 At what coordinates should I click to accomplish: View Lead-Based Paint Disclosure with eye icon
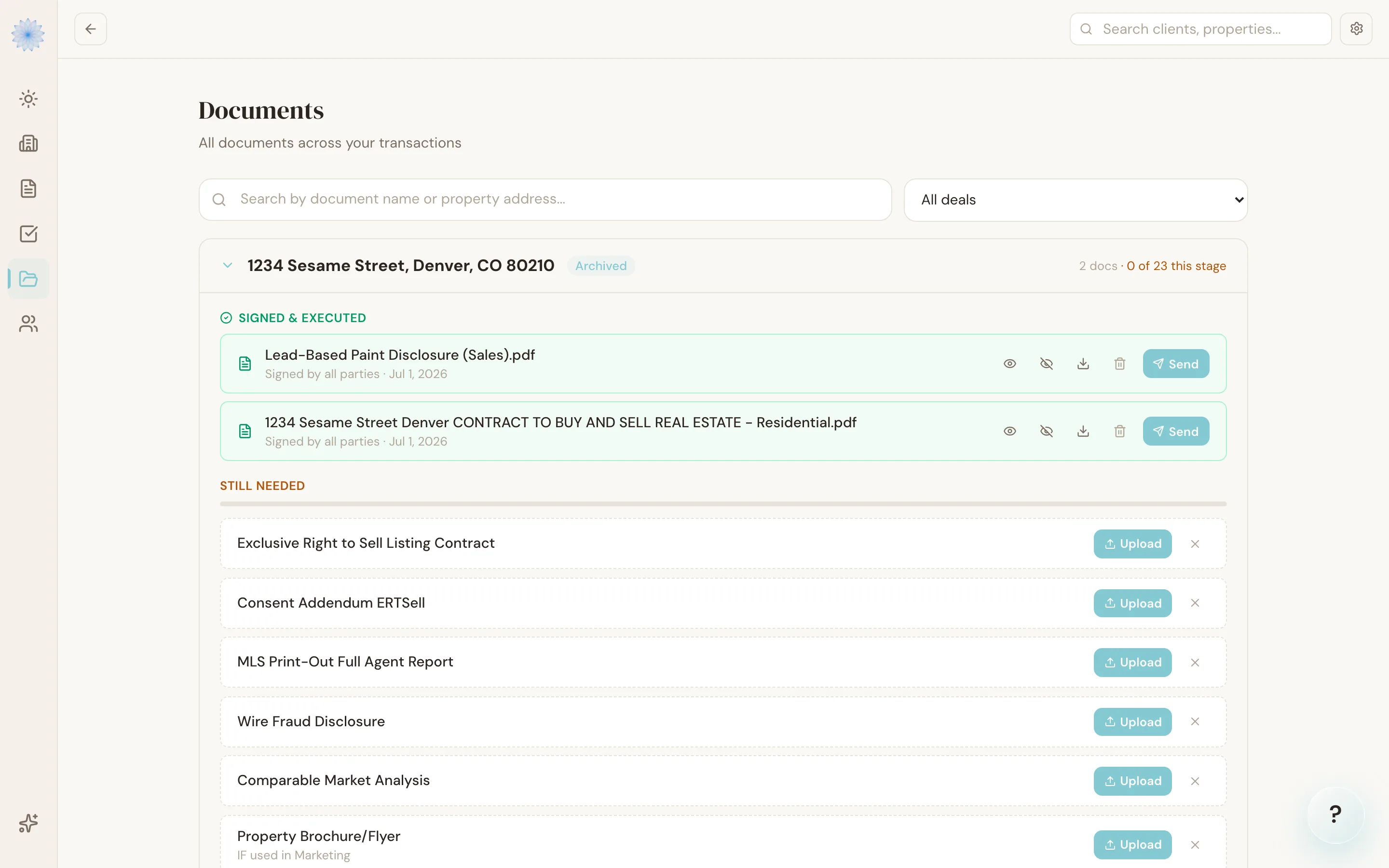tap(1009, 364)
